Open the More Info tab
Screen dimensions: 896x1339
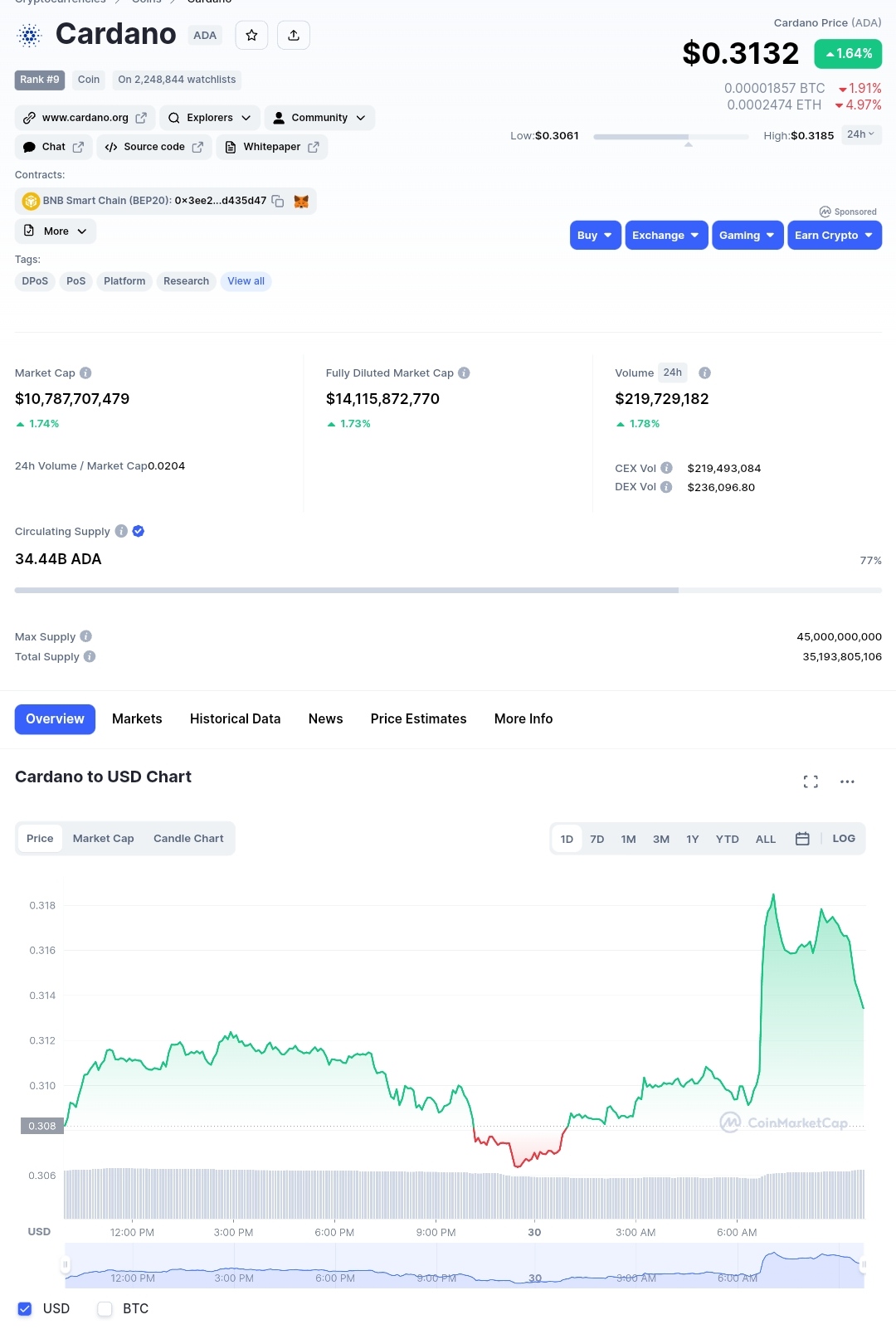523,719
